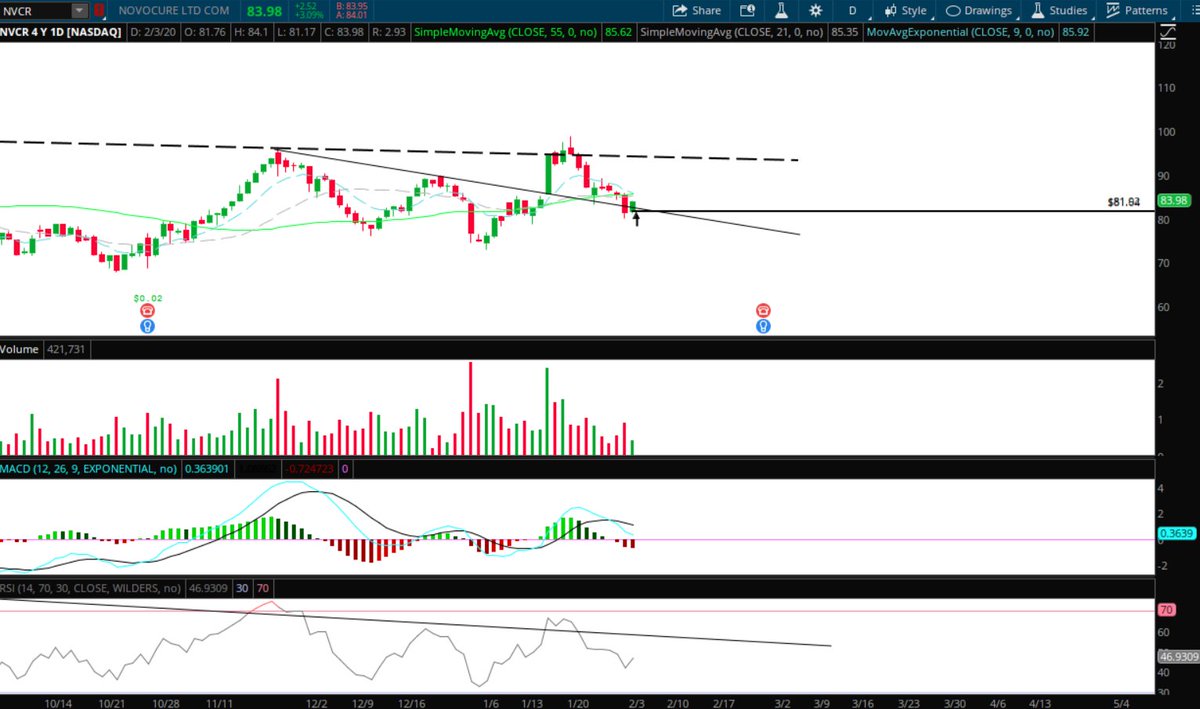Screen dimensions: 1200x709
Task: Click the NVCR symbol input field
Action: click(x=36, y=10)
